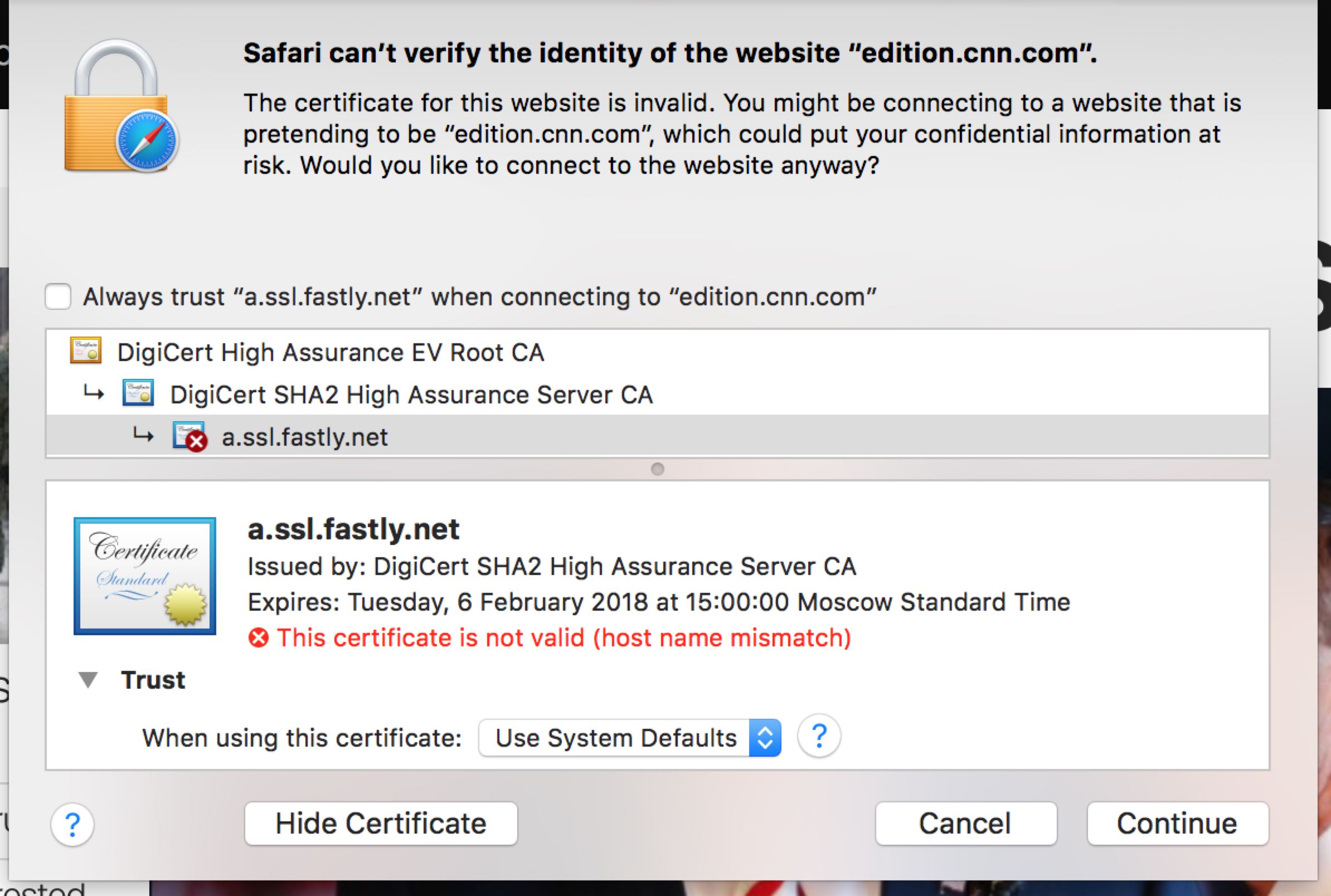Click the invalid a.ssl.fastly.net certificate icon

coord(190,436)
